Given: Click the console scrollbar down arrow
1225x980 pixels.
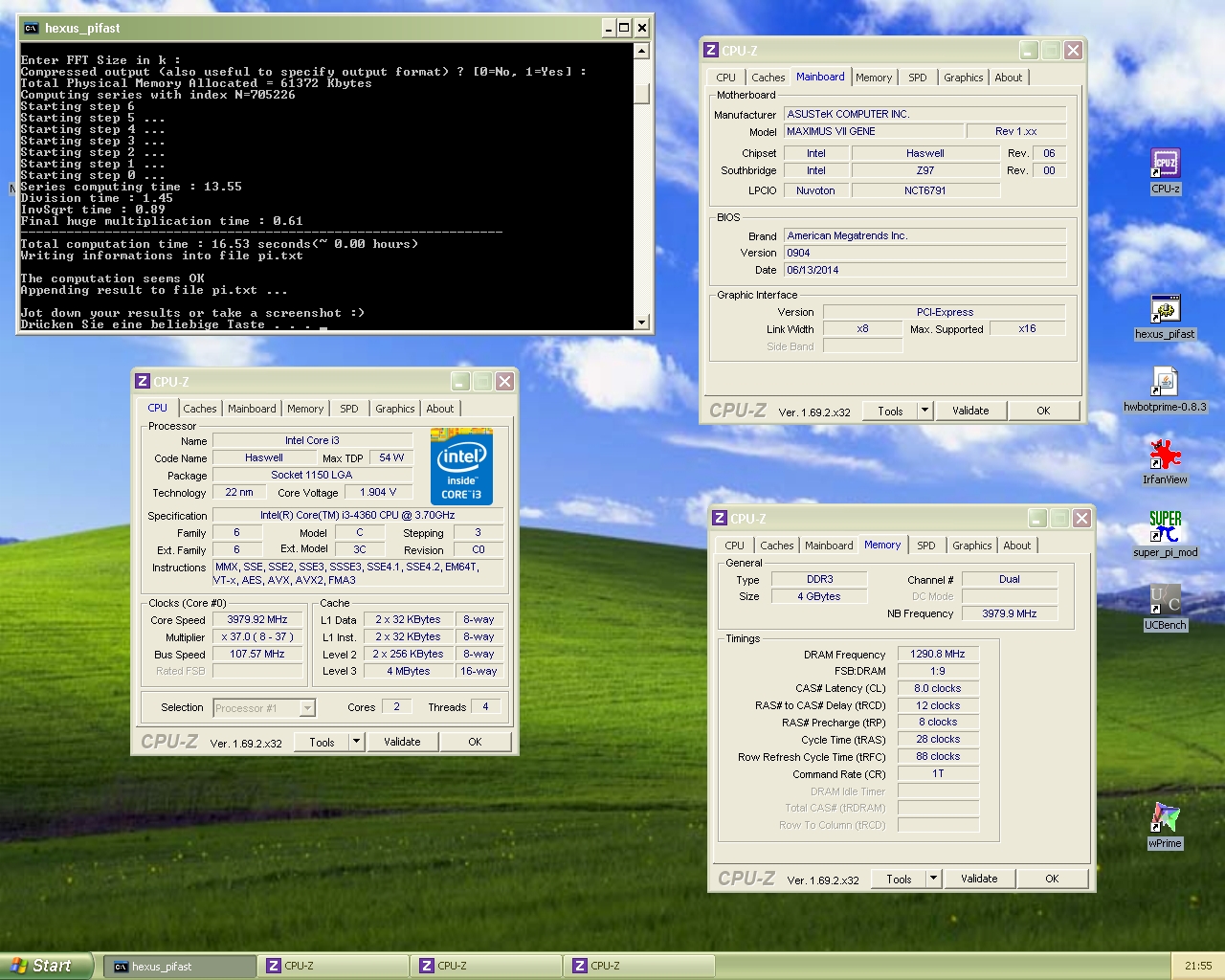Looking at the screenshot, I should pyautogui.click(x=641, y=323).
